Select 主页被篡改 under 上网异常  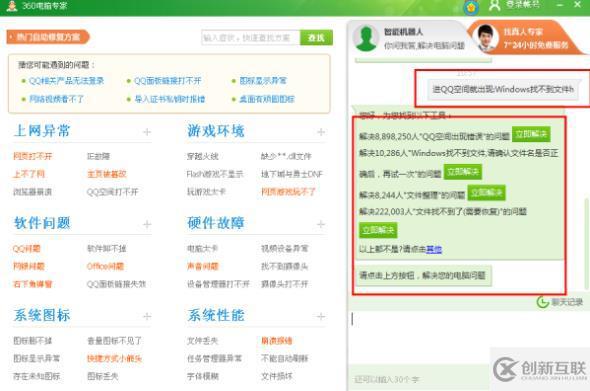(x=106, y=174)
